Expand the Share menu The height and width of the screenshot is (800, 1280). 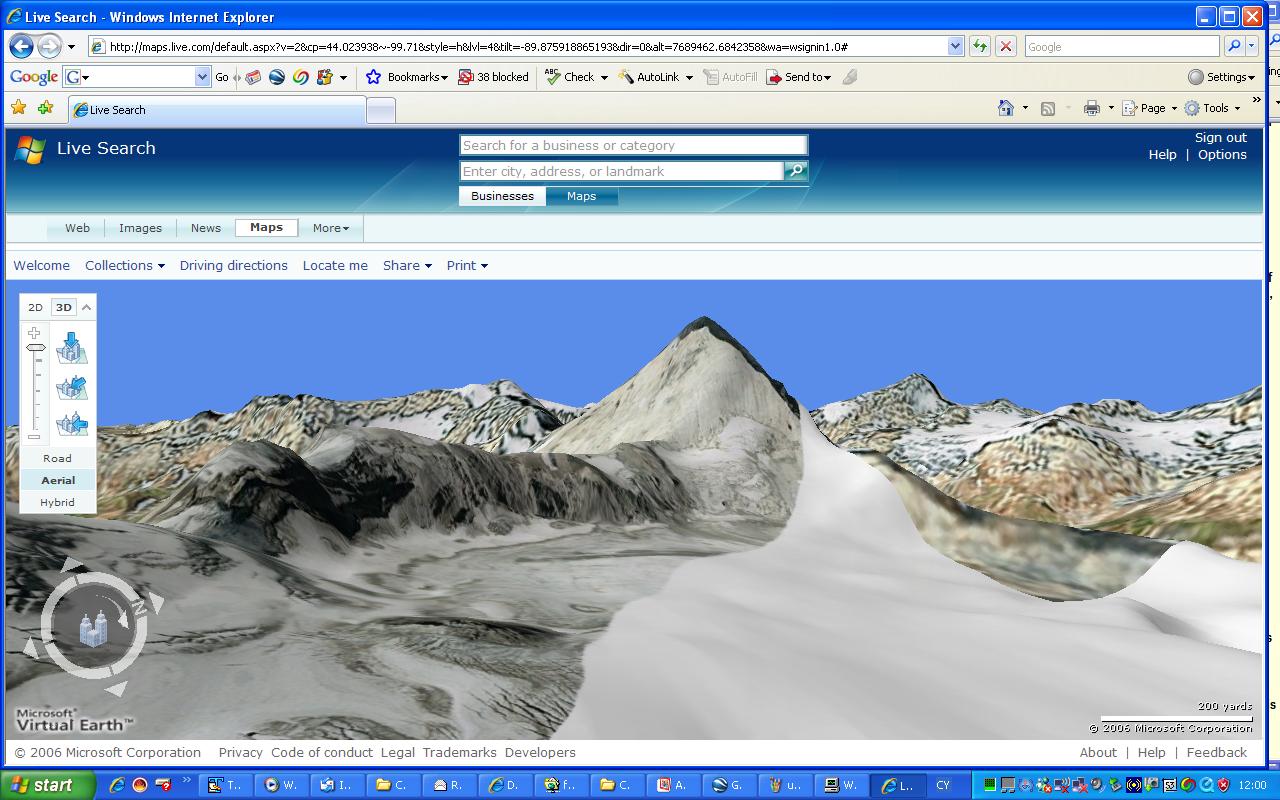point(407,265)
